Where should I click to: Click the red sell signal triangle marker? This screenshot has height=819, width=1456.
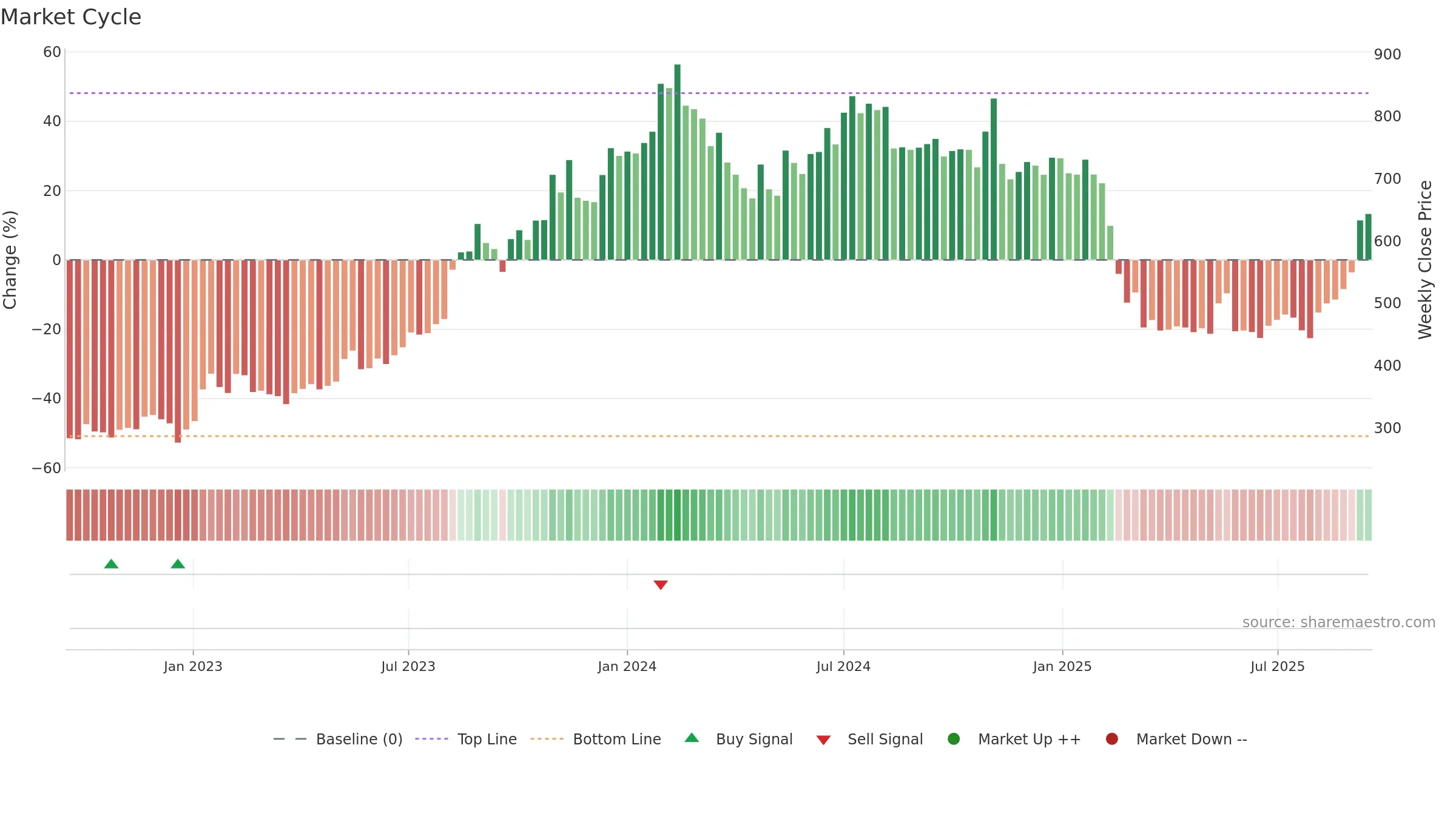[x=661, y=585]
